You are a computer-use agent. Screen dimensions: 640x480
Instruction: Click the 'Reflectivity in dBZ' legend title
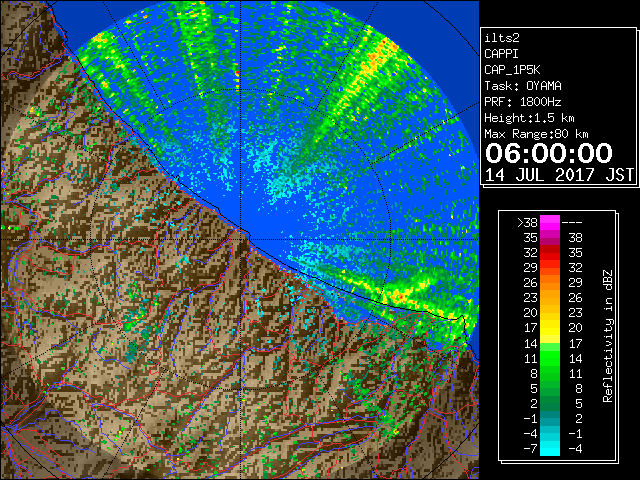(608, 336)
